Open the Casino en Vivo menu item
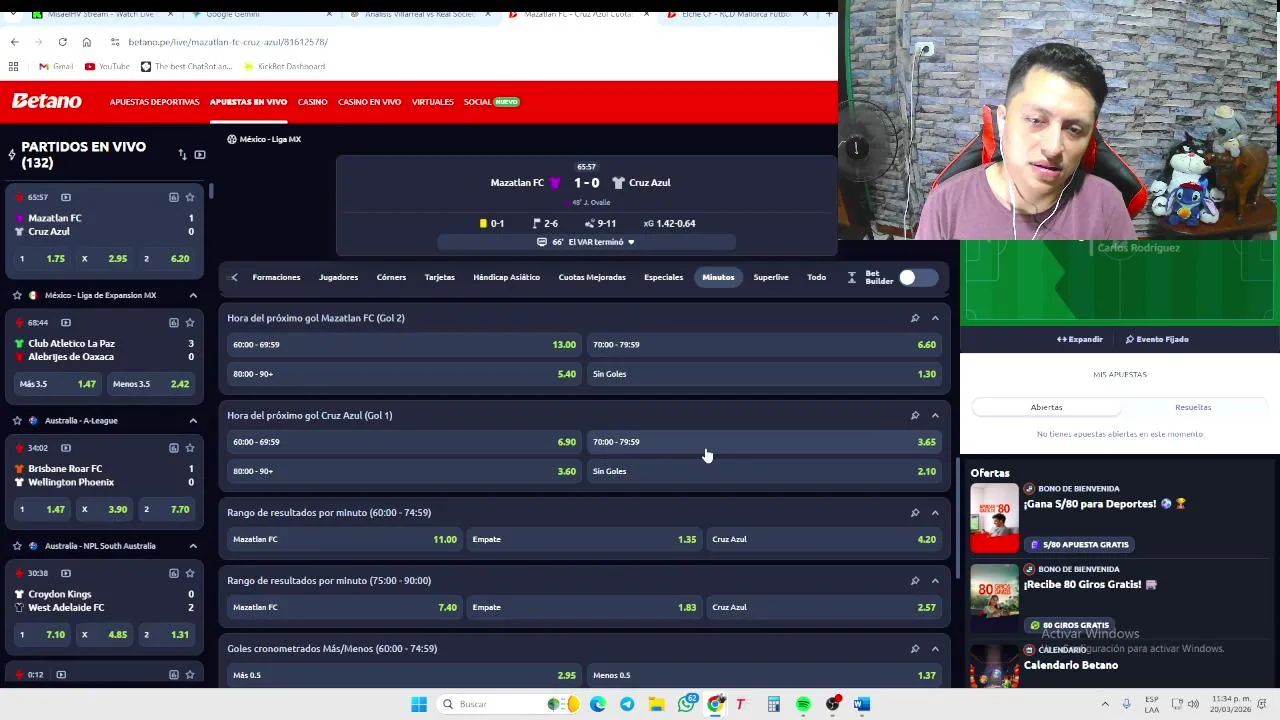Image resolution: width=1280 pixels, height=720 pixels. click(x=369, y=102)
